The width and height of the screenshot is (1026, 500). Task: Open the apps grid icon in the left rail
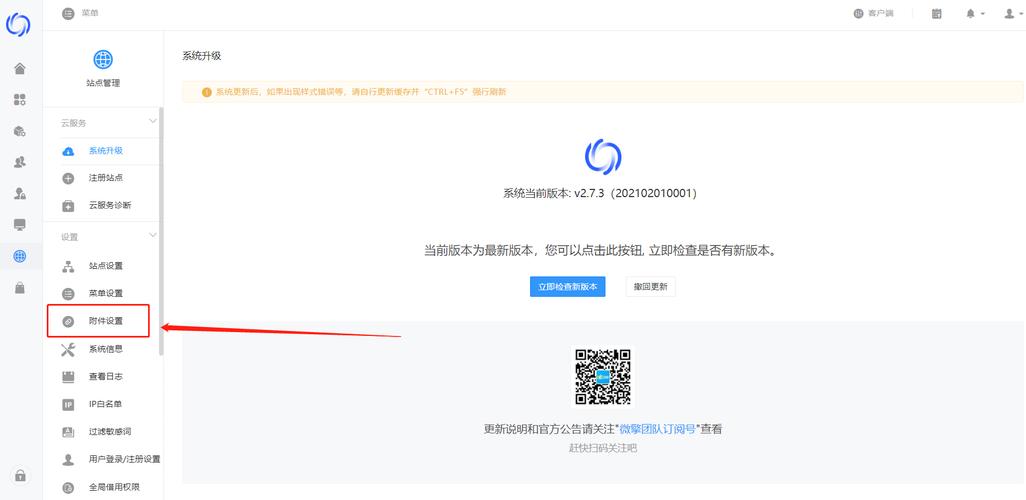tap(20, 99)
